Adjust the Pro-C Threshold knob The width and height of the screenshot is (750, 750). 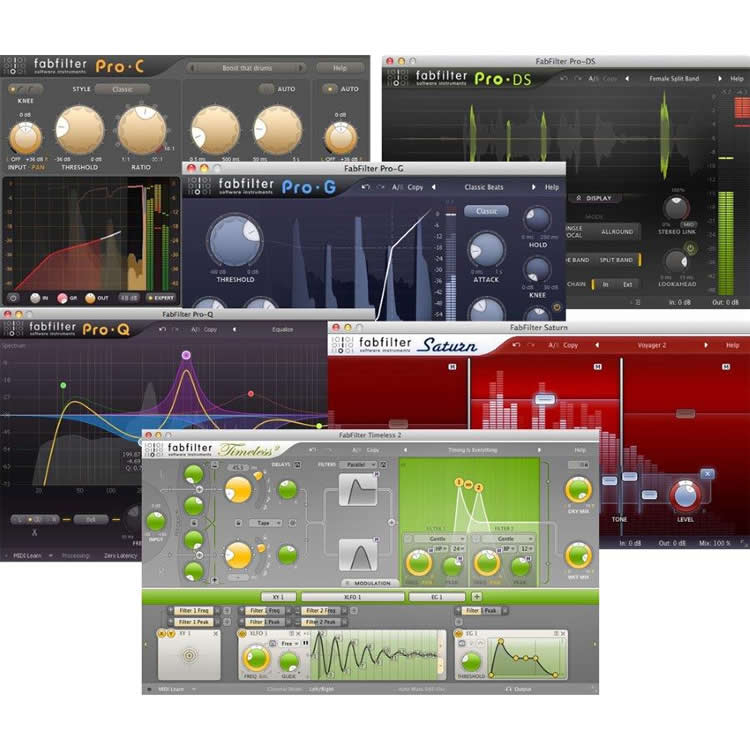80,130
